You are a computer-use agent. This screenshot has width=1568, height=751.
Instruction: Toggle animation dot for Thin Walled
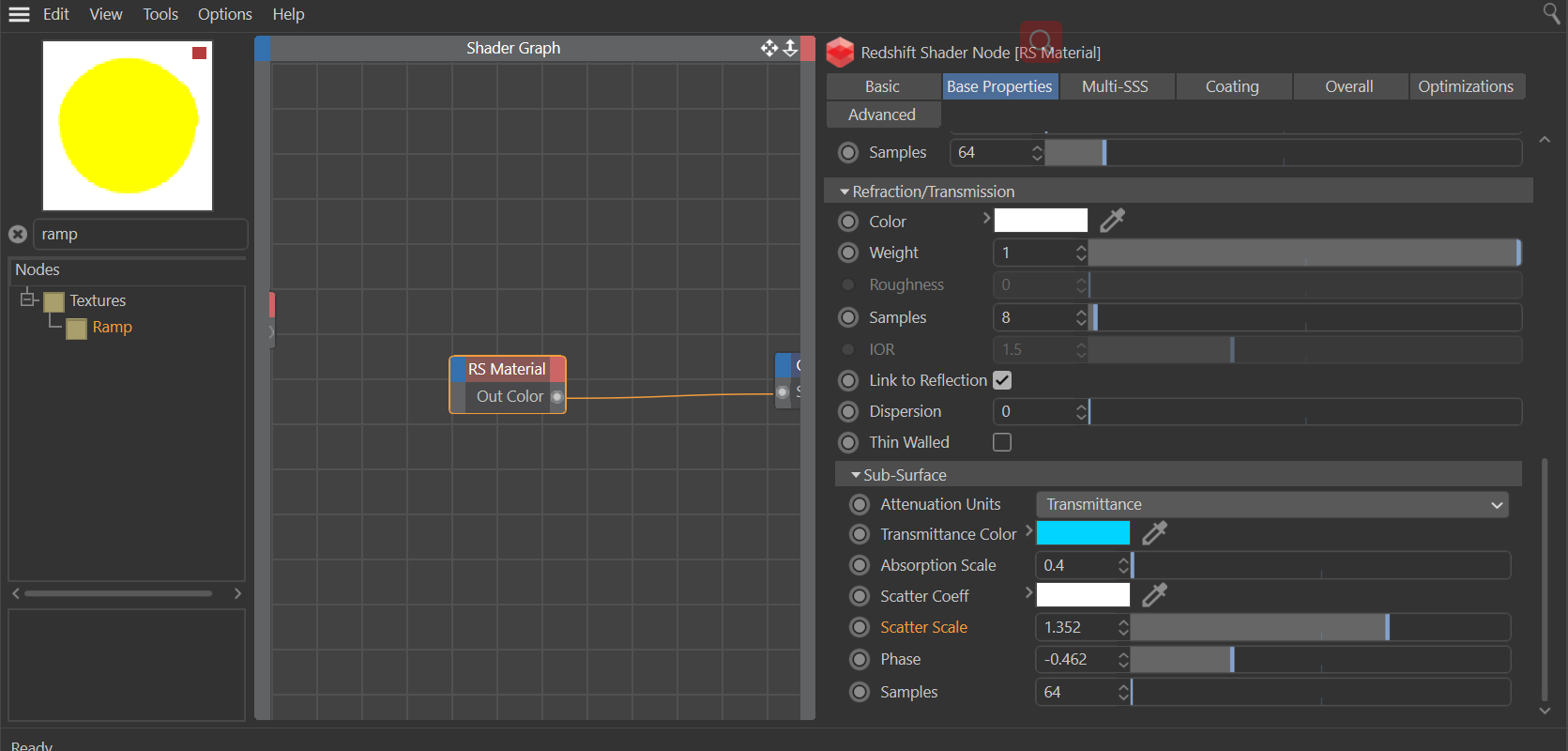(848, 442)
